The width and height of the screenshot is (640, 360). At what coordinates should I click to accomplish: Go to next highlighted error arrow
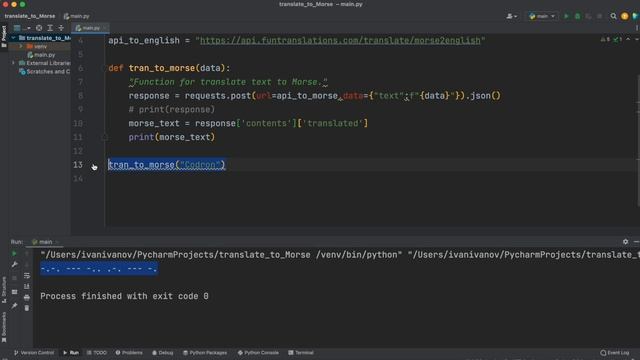coord(636,40)
